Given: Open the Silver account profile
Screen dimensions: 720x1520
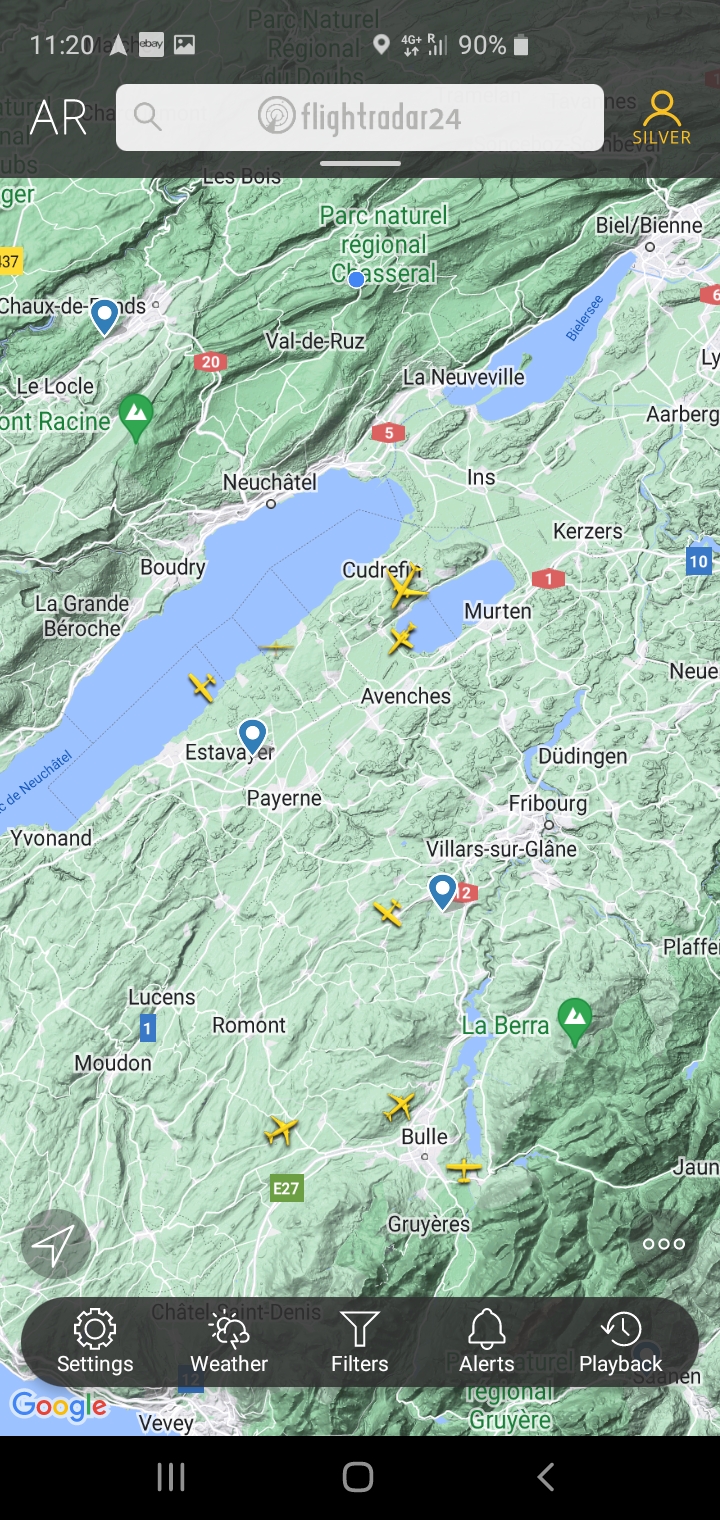Looking at the screenshot, I should pos(661,118).
